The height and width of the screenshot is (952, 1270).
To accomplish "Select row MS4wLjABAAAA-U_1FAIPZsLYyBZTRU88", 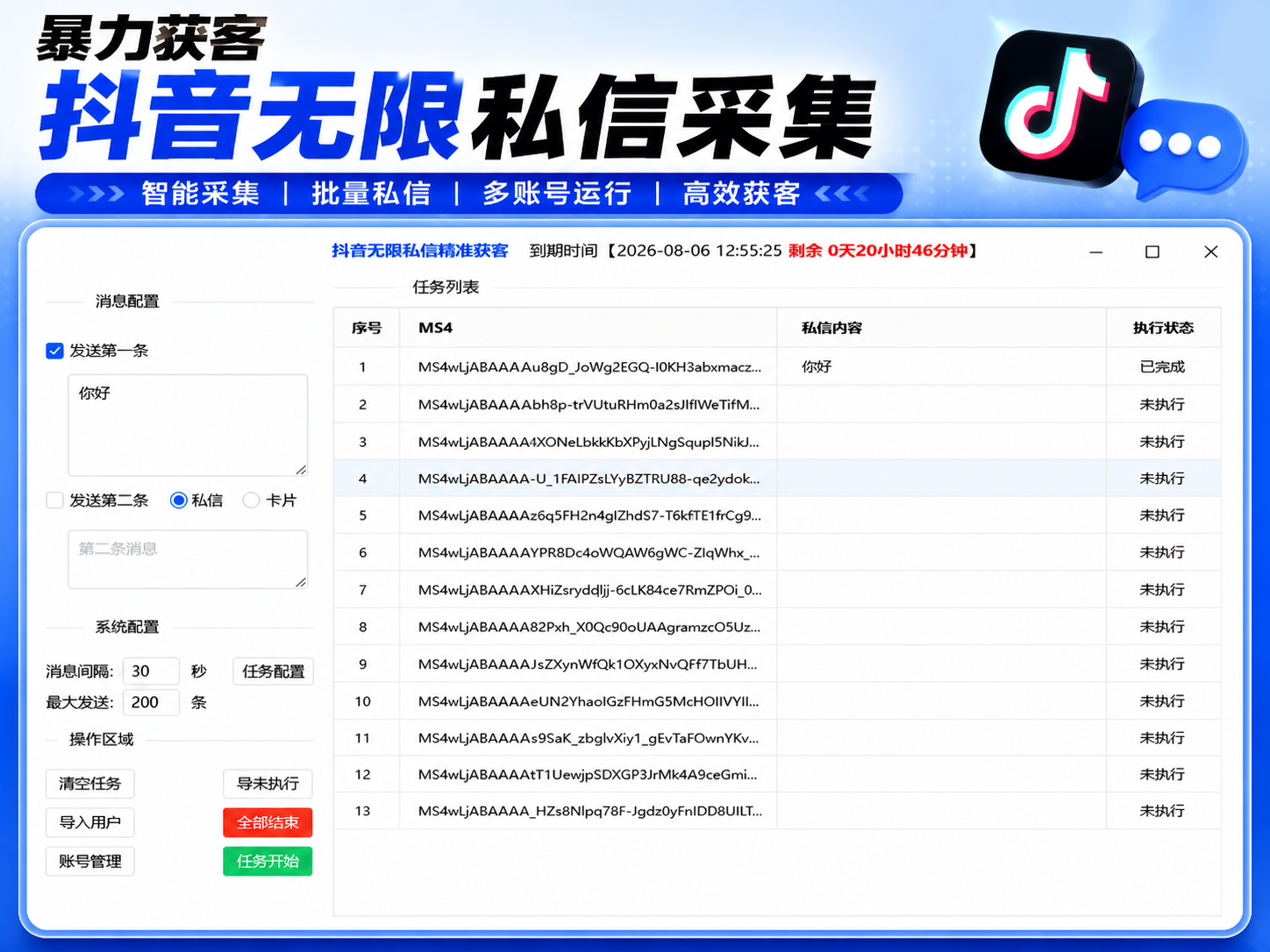I will pos(777,479).
